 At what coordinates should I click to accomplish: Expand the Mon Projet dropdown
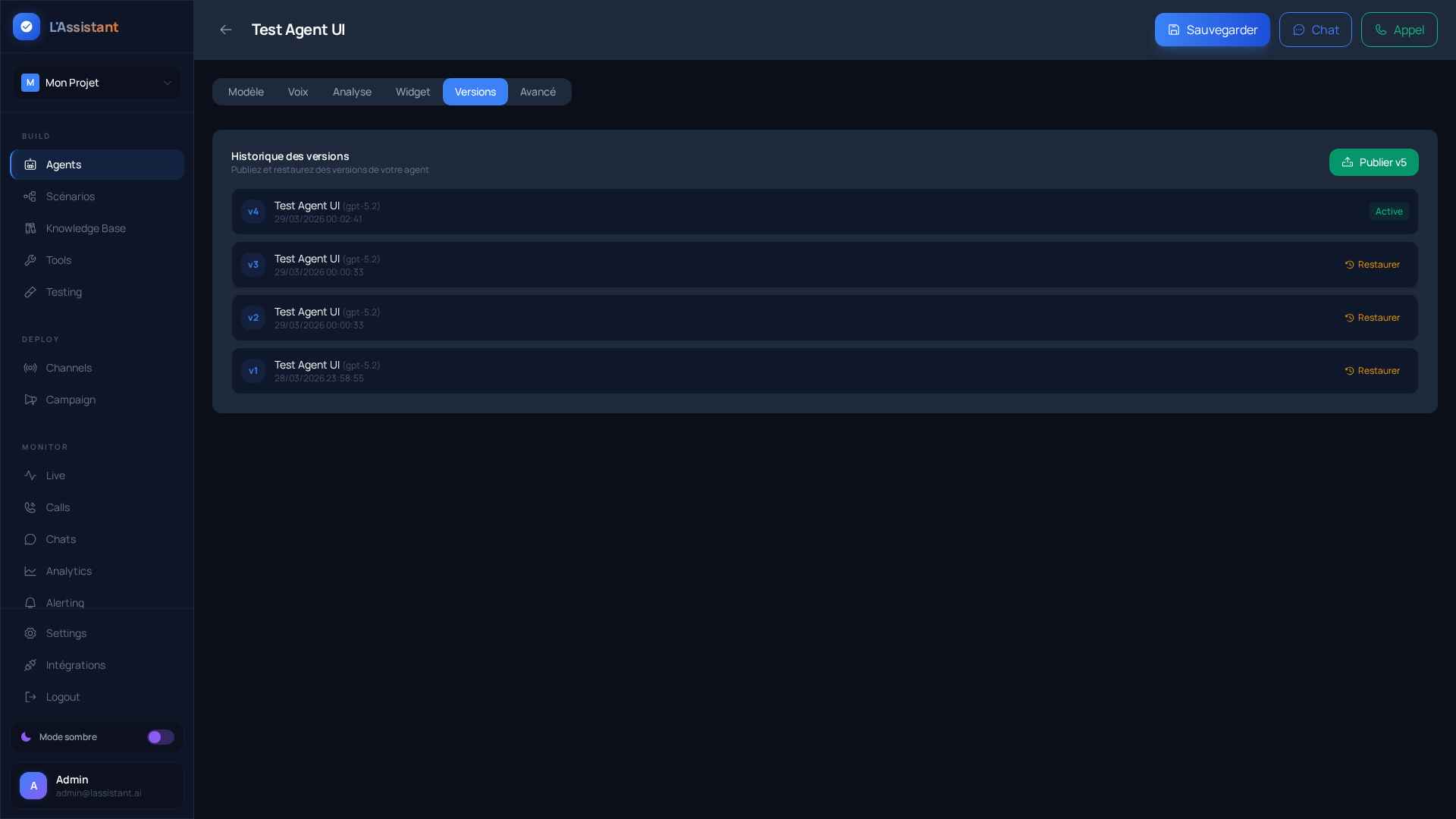97,83
